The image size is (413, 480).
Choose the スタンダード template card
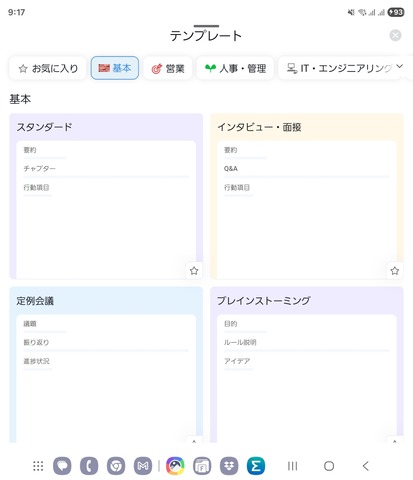[x=106, y=196]
